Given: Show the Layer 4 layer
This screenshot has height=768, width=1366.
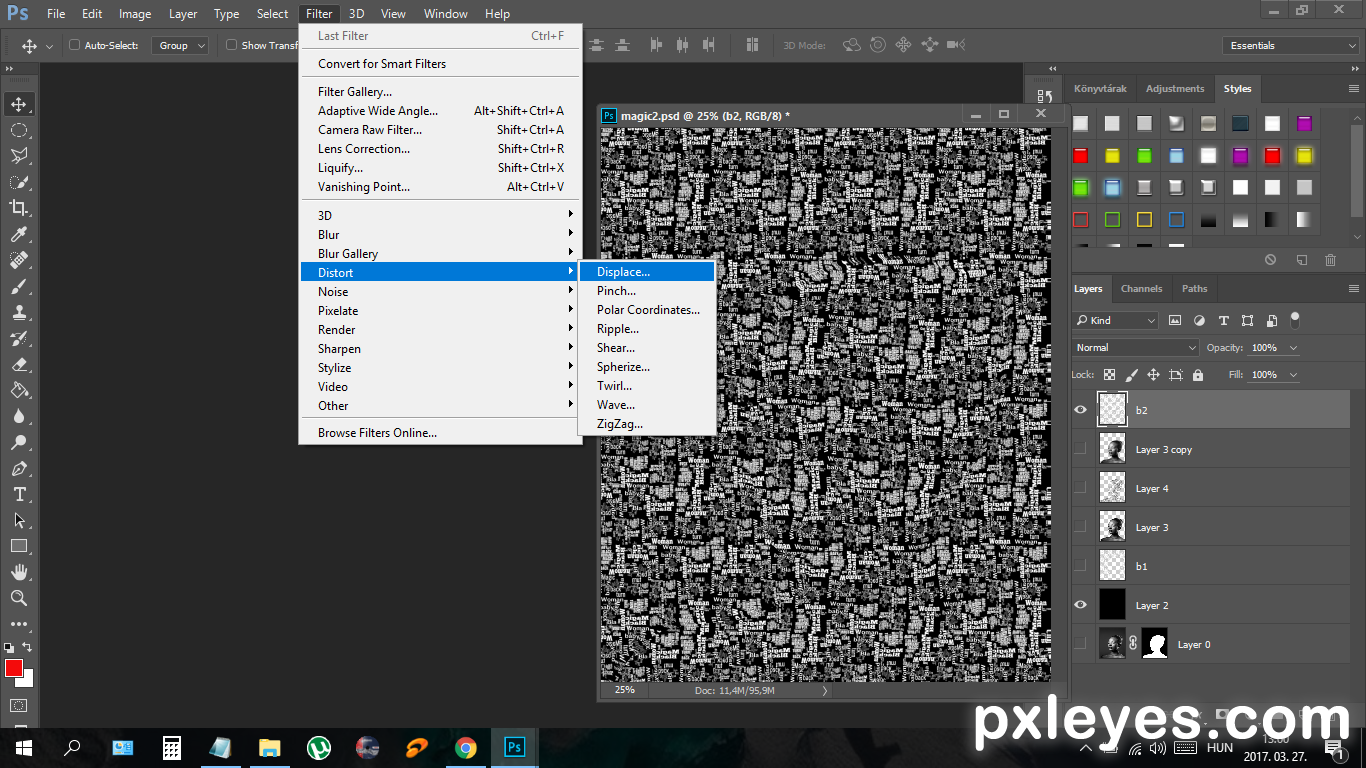Looking at the screenshot, I should pos(1080,488).
